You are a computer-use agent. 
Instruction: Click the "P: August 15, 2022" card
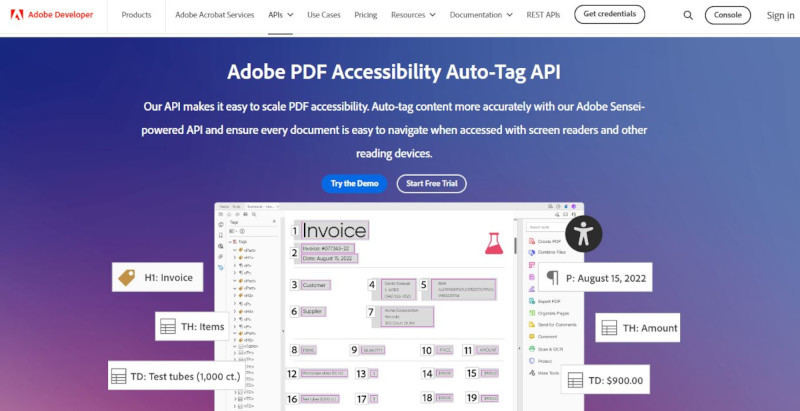click(595, 277)
